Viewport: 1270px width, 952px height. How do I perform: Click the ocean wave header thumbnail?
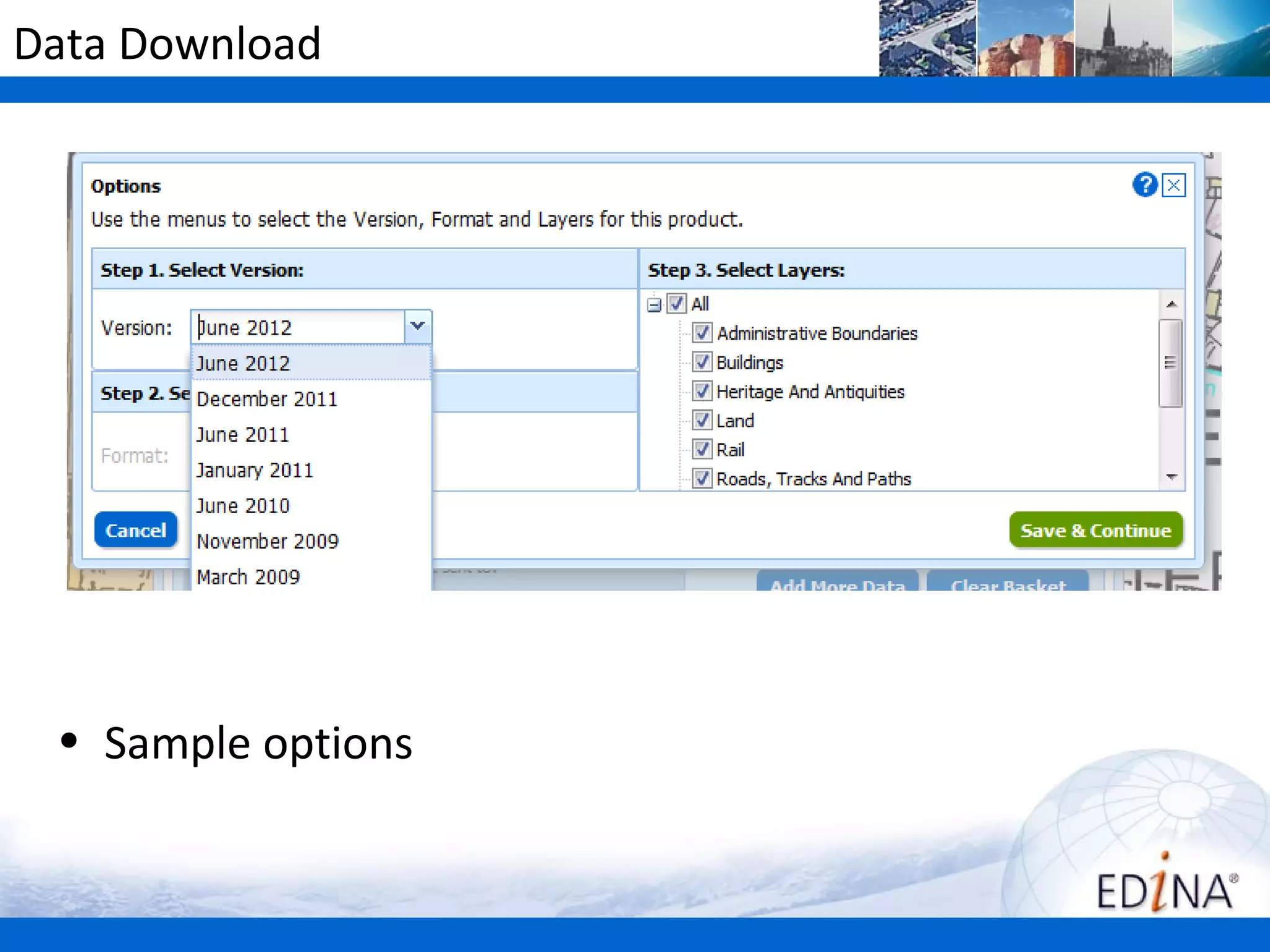pos(1221,38)
